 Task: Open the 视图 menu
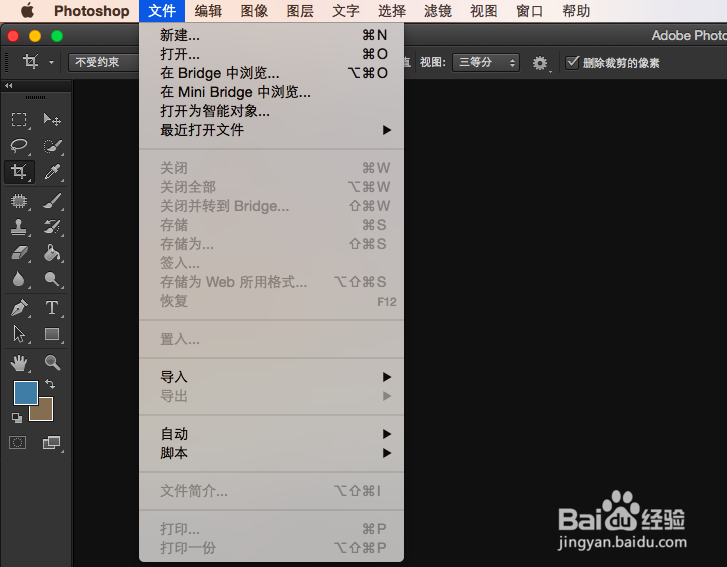(484, 11)
